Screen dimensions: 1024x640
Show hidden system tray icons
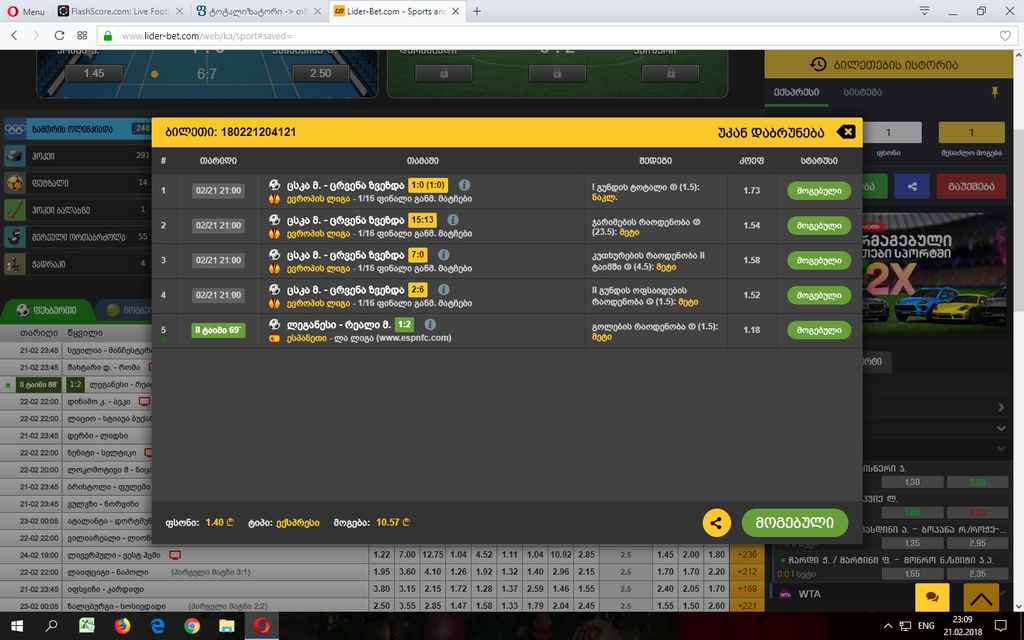tap(888, 626)
